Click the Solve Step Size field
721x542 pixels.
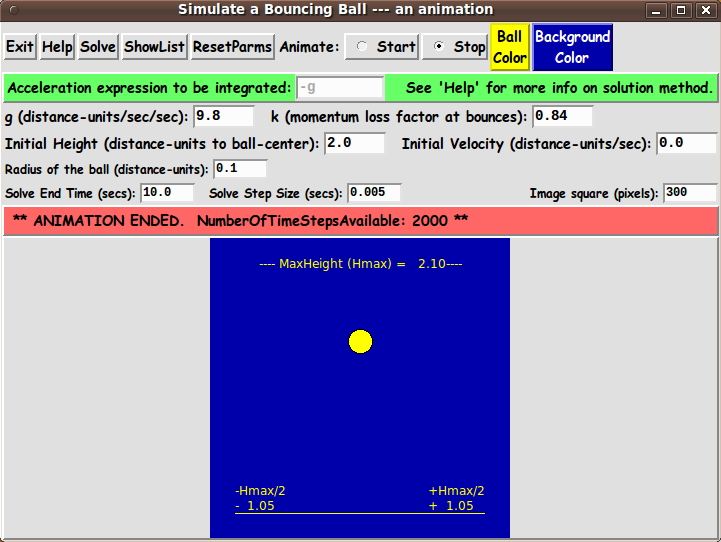coord(374,193)
